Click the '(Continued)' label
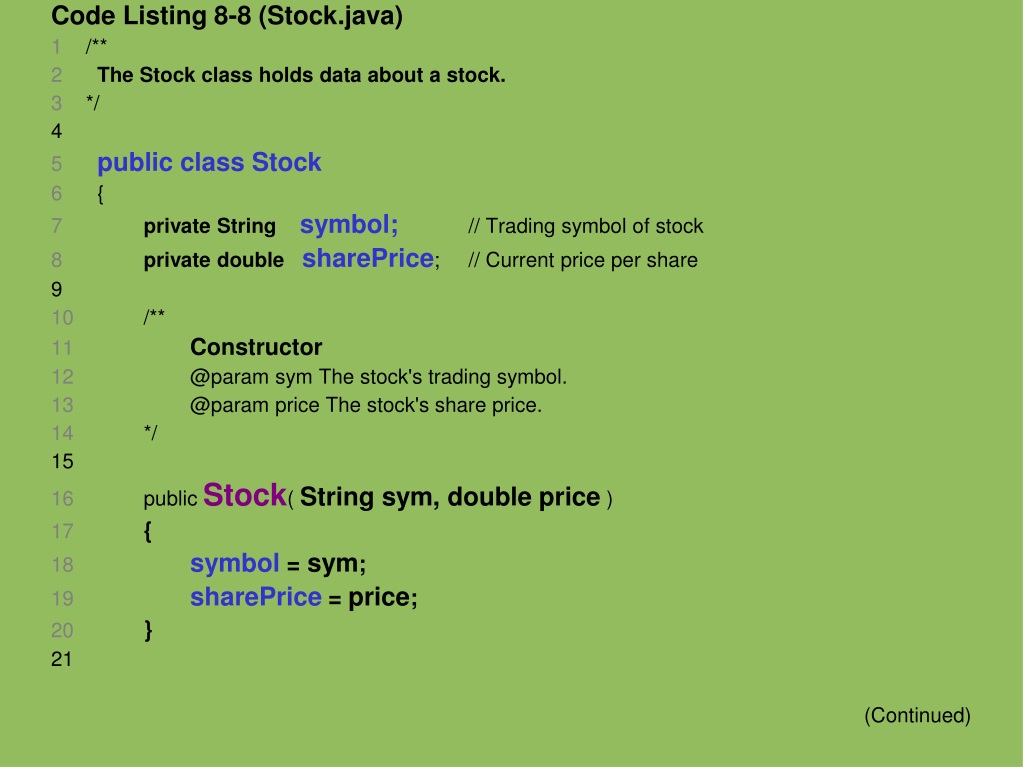This screenshot has width=1023, height=767. [x=917, y=715]
